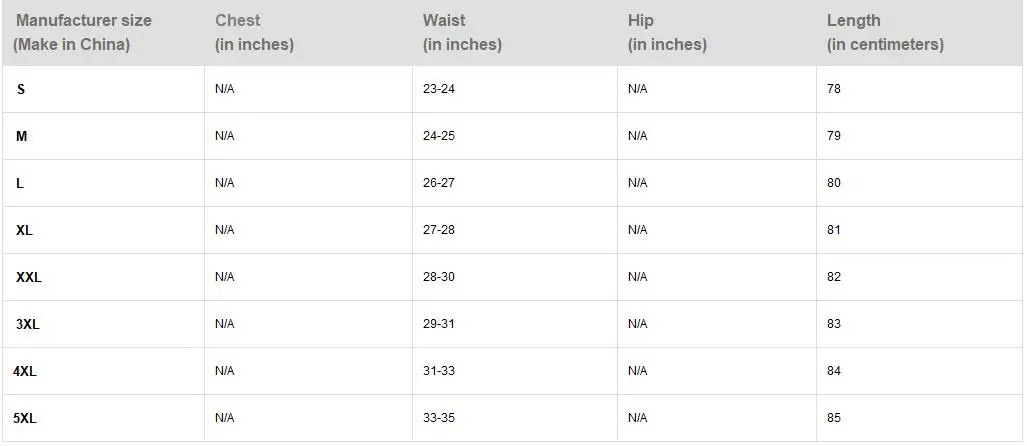Viewport: 1027px width, 446px height.
Task: Click the Manufacturer size column header
Action: pos(103,32)
